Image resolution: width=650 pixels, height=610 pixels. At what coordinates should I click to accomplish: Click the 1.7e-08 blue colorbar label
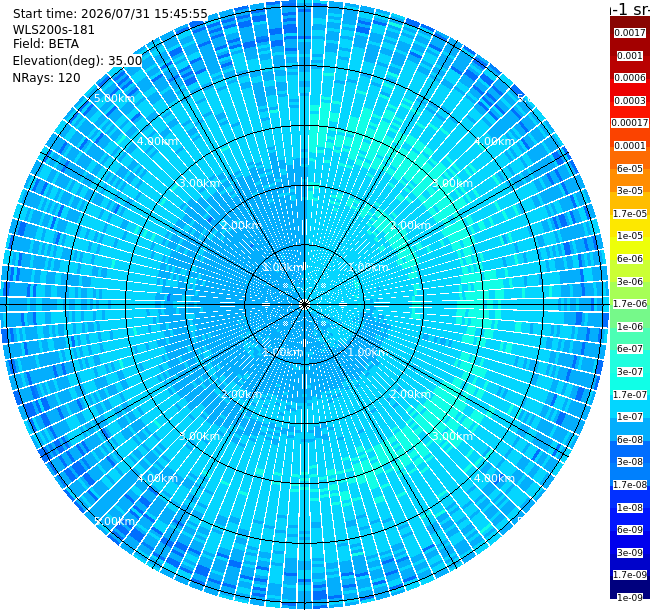[x=630, y=485]
